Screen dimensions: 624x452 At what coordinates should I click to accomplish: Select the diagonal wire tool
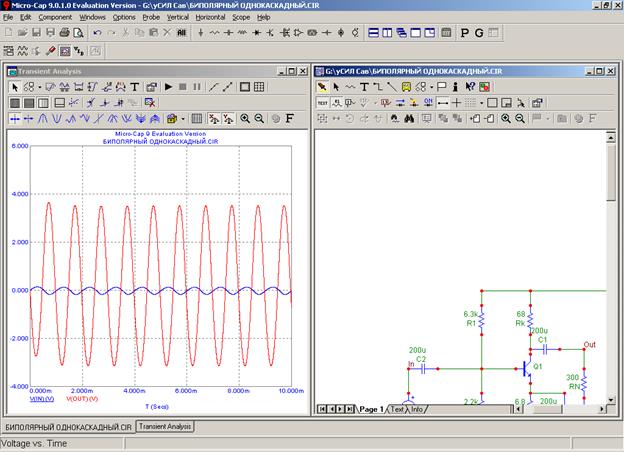[x=392, y=87]
